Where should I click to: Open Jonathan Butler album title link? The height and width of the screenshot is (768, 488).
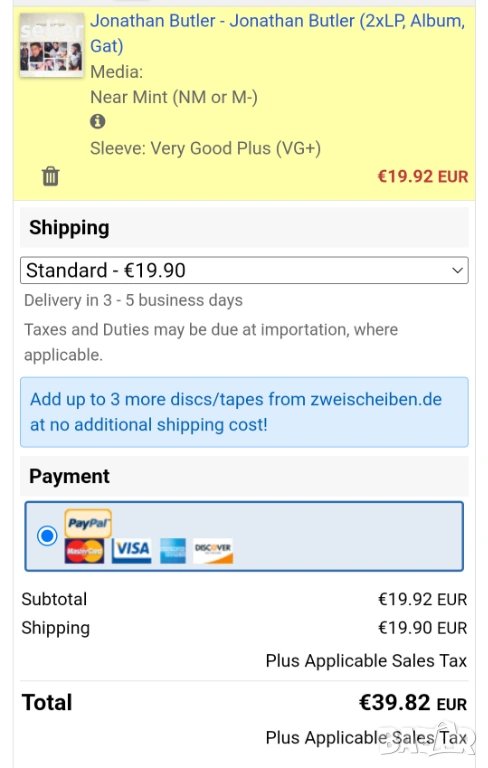[x=278, y=33]
